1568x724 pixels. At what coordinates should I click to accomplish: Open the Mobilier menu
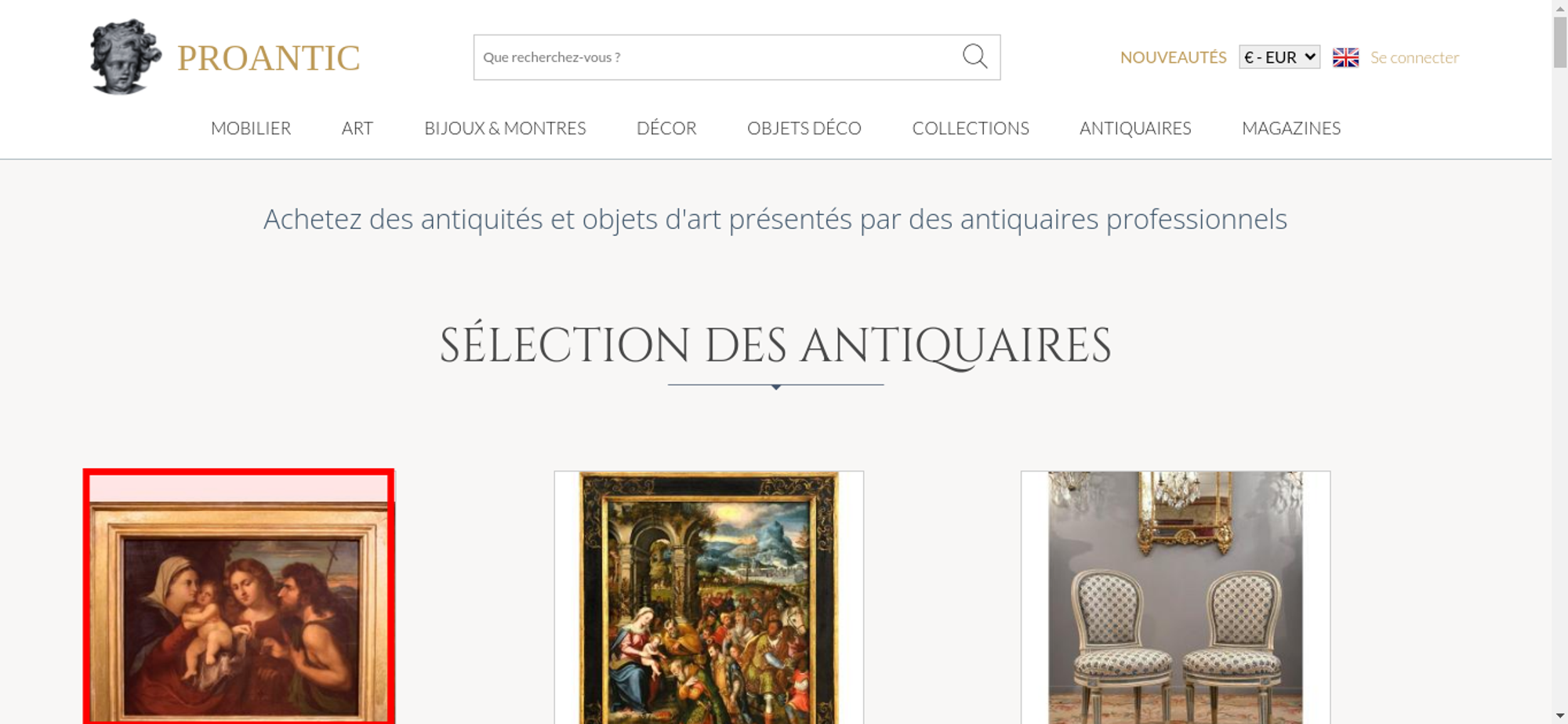coord(251,128)
